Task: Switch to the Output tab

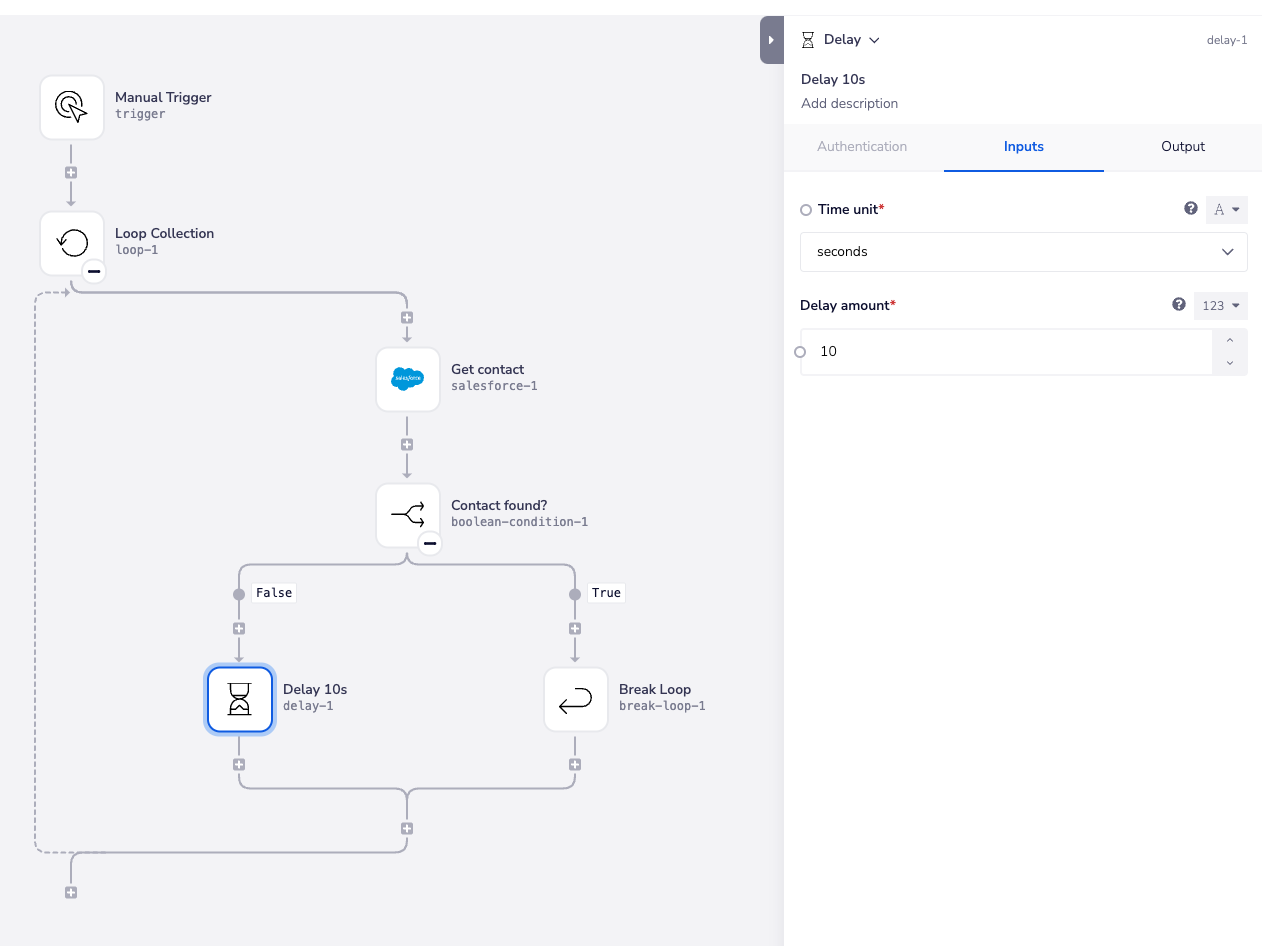Action: [1183, 146]
